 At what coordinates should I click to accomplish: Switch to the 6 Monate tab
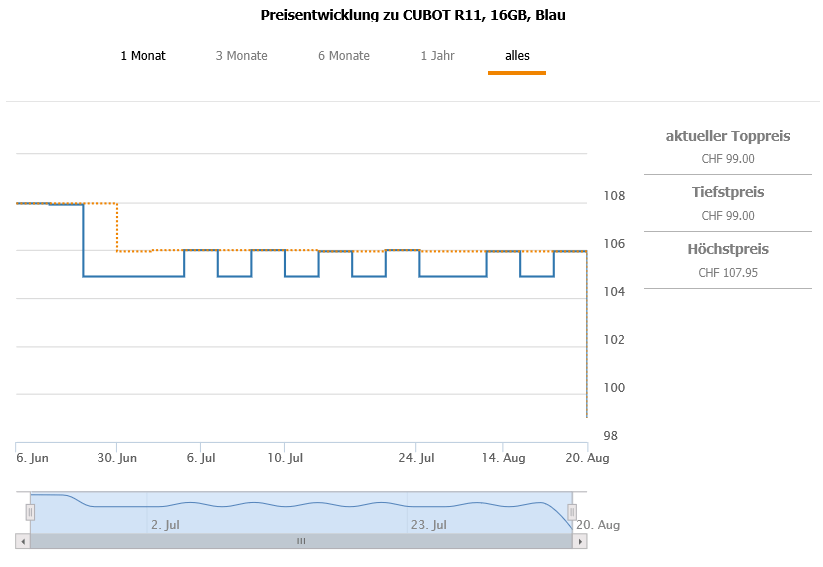tap(344, 56)
